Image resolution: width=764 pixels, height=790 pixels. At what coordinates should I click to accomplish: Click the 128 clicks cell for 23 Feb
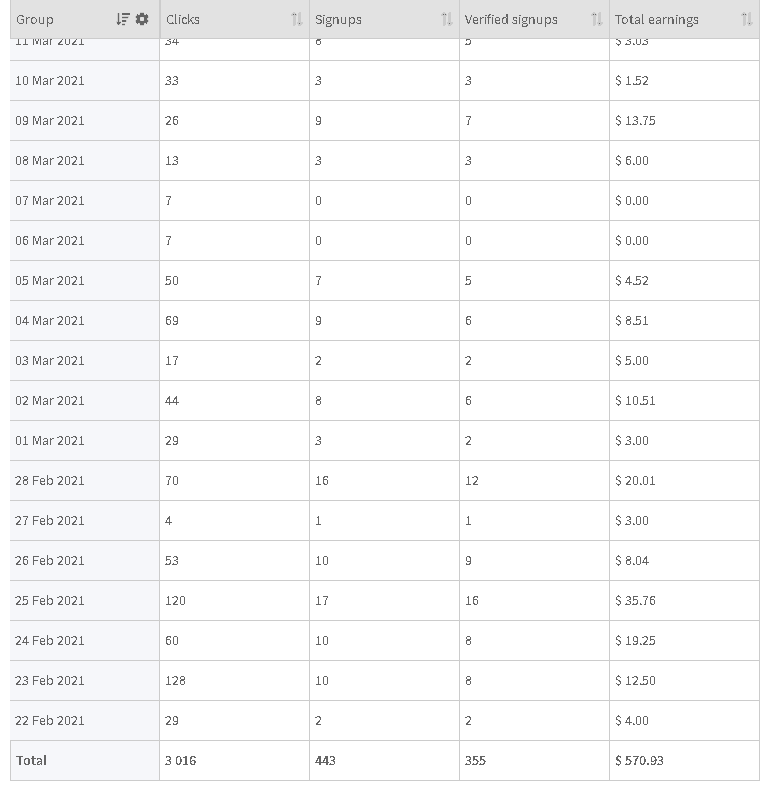tap(234, 681)
